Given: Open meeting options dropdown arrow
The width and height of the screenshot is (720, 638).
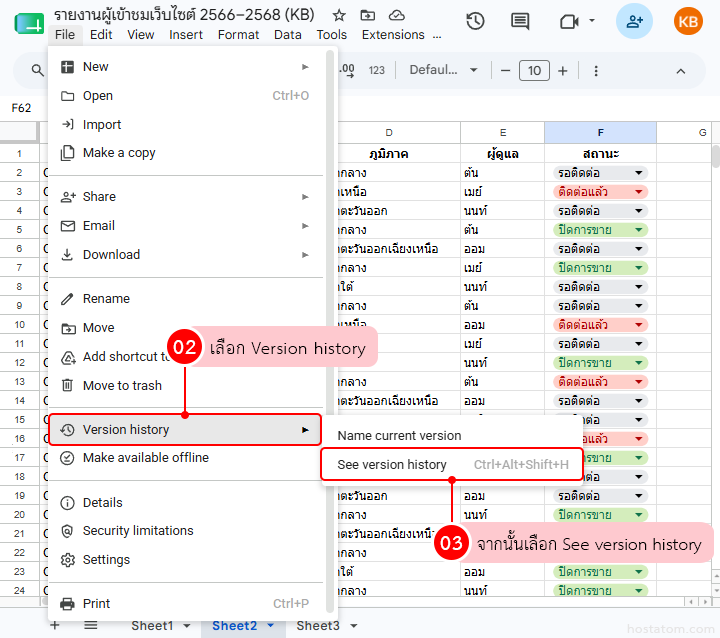Looking at the screenshot, I should click(x=592, y=21).
